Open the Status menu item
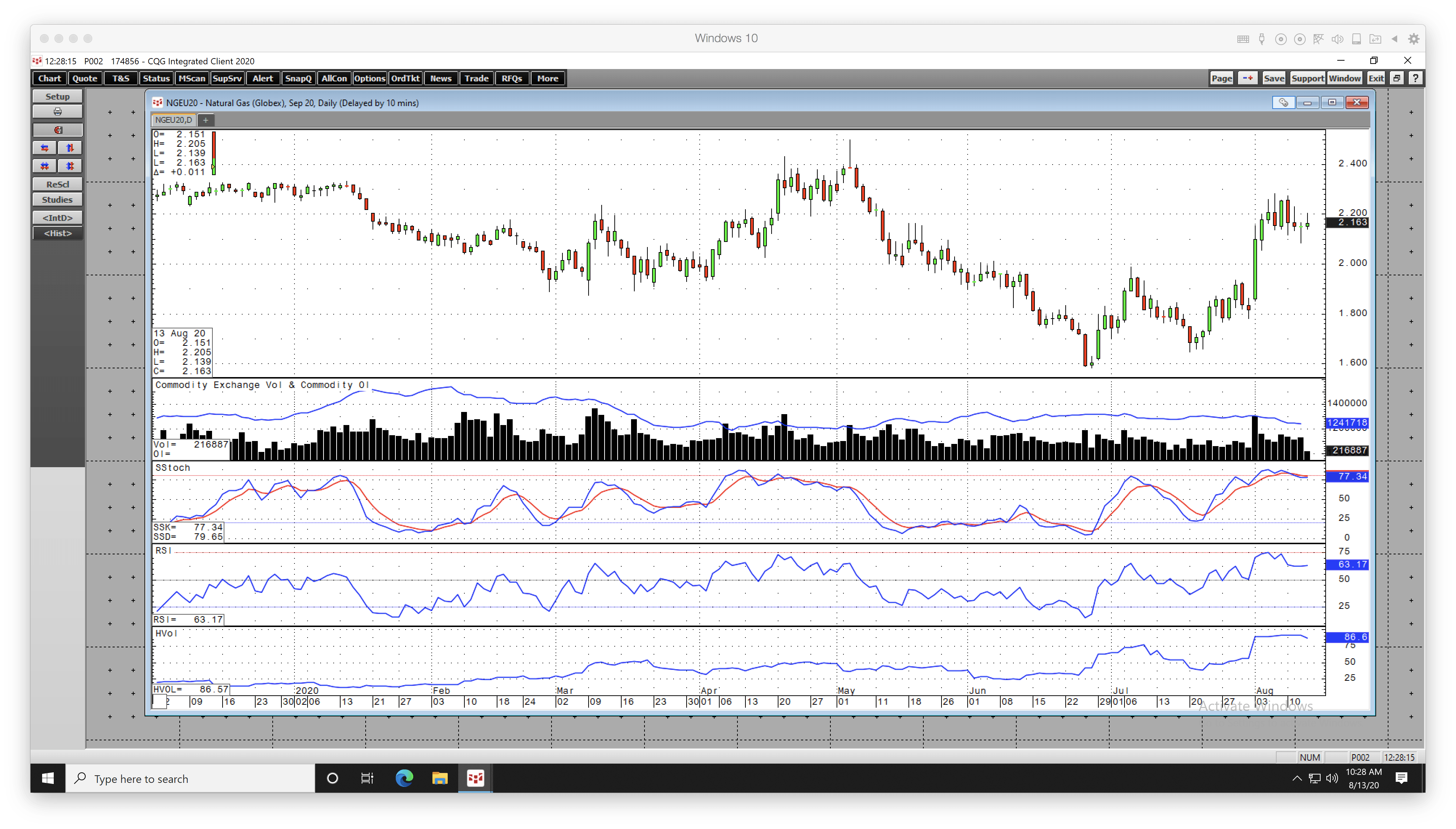Screen dimensions: 1456x829 [156, 78]
